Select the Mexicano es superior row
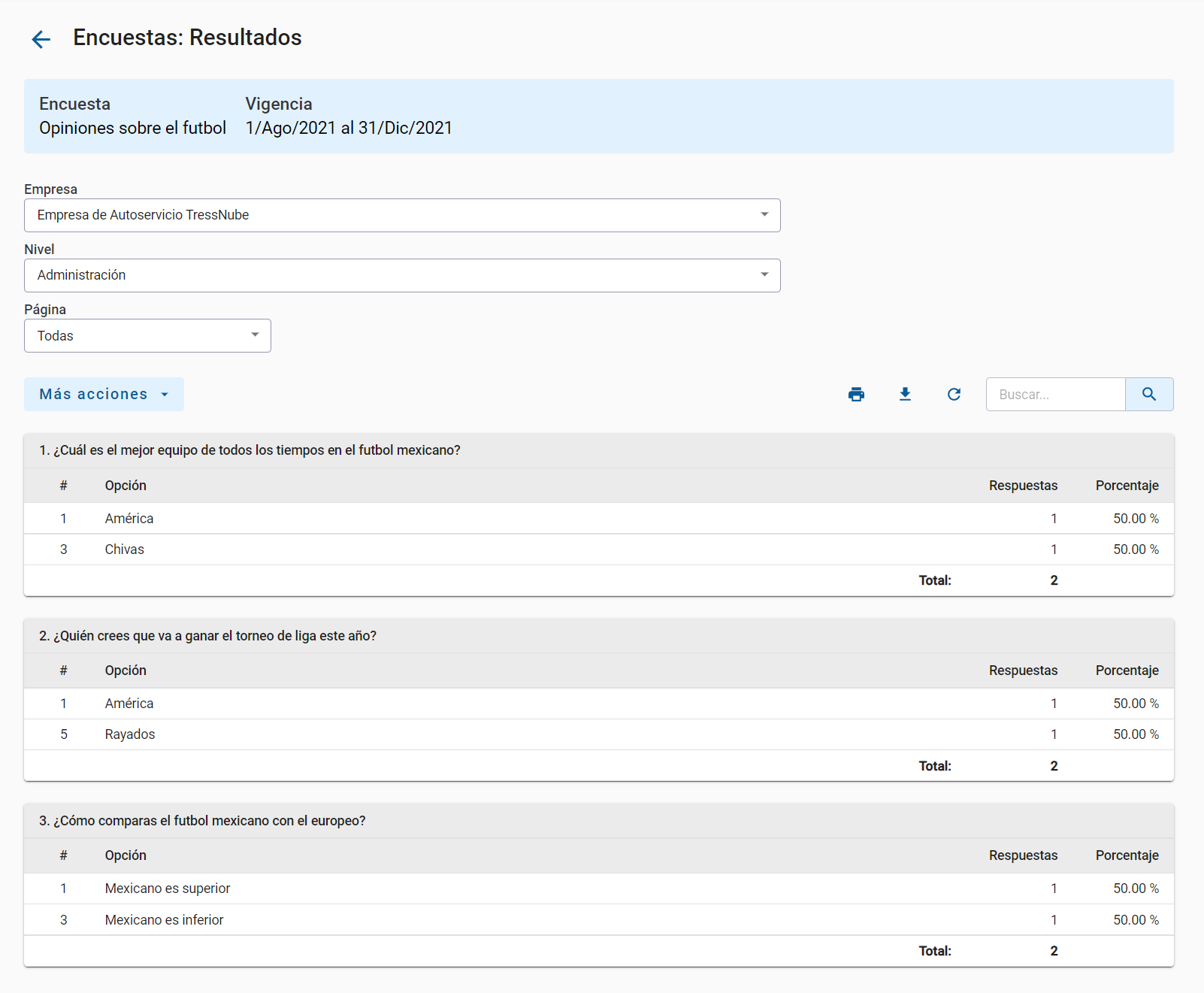Image resolution: width=1204 pixels, height=993 pixels. 168,889
